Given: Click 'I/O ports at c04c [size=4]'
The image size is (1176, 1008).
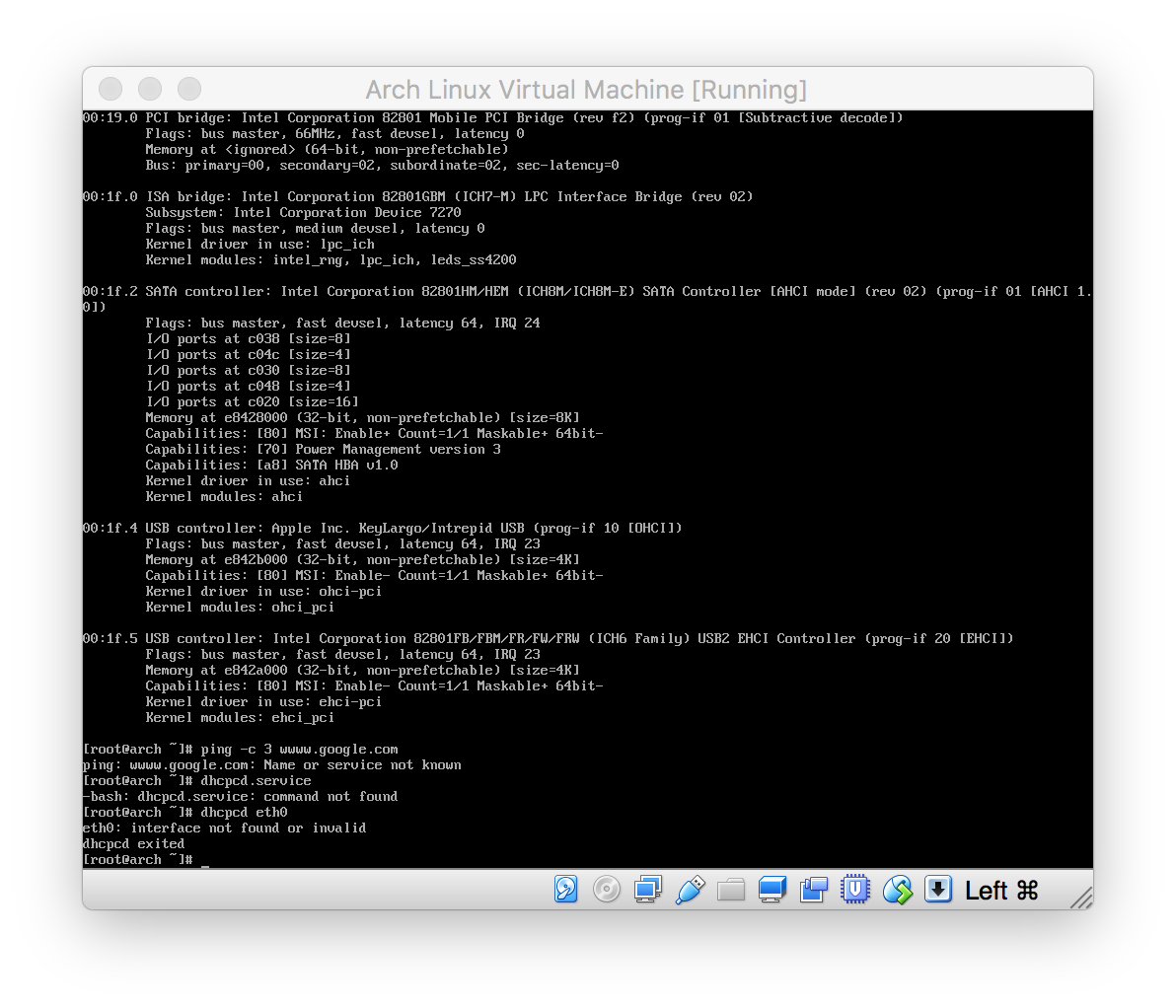Looking at the screenshot, I should coord(249,355).
